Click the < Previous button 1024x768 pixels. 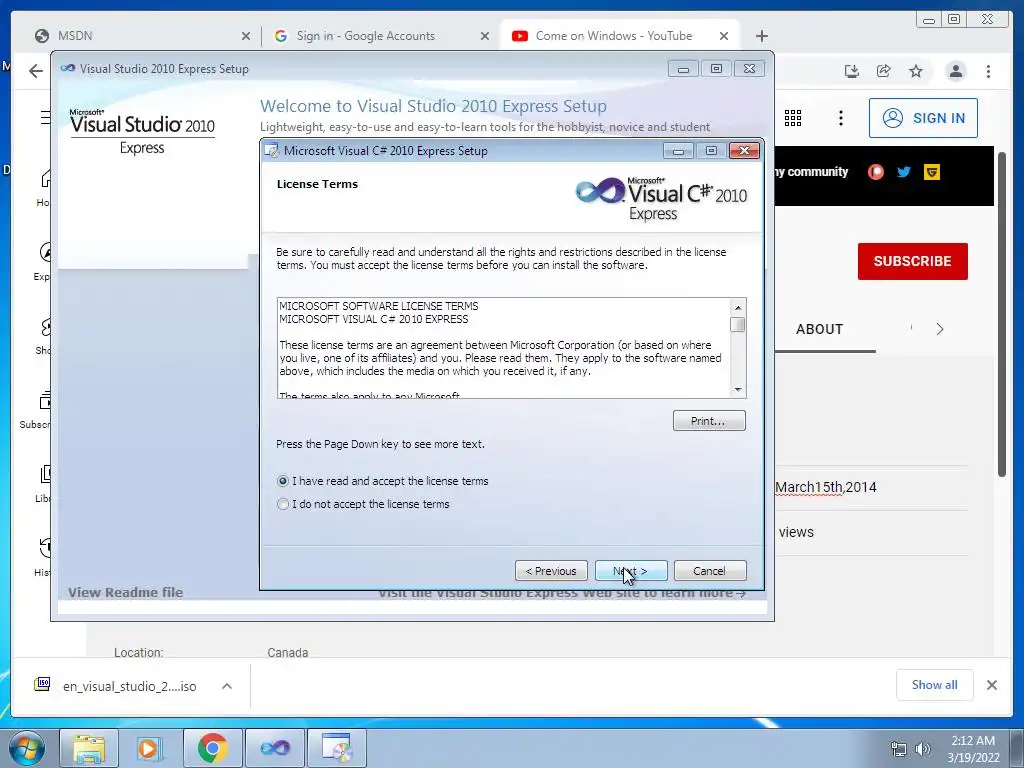551,571
